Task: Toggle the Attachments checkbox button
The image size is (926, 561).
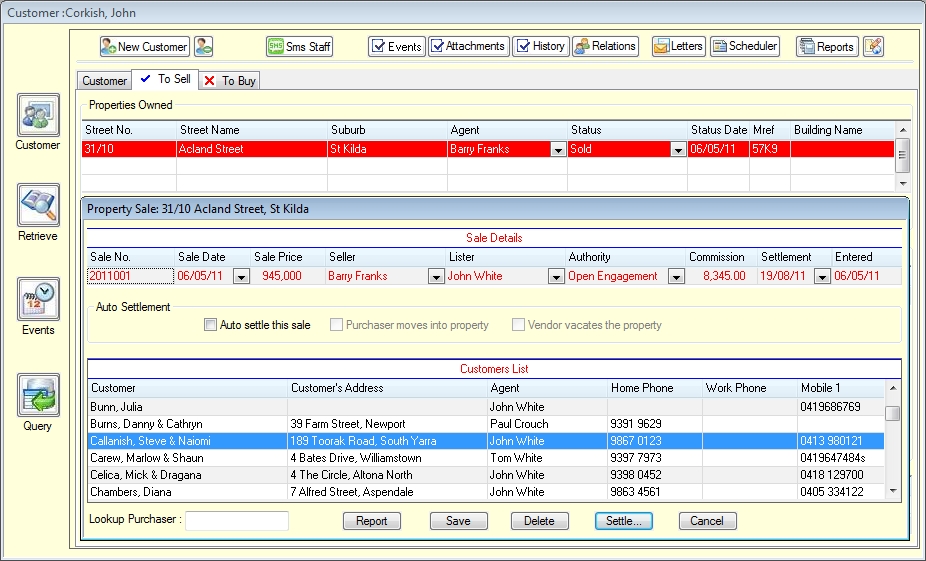Action: coord(468,46)
